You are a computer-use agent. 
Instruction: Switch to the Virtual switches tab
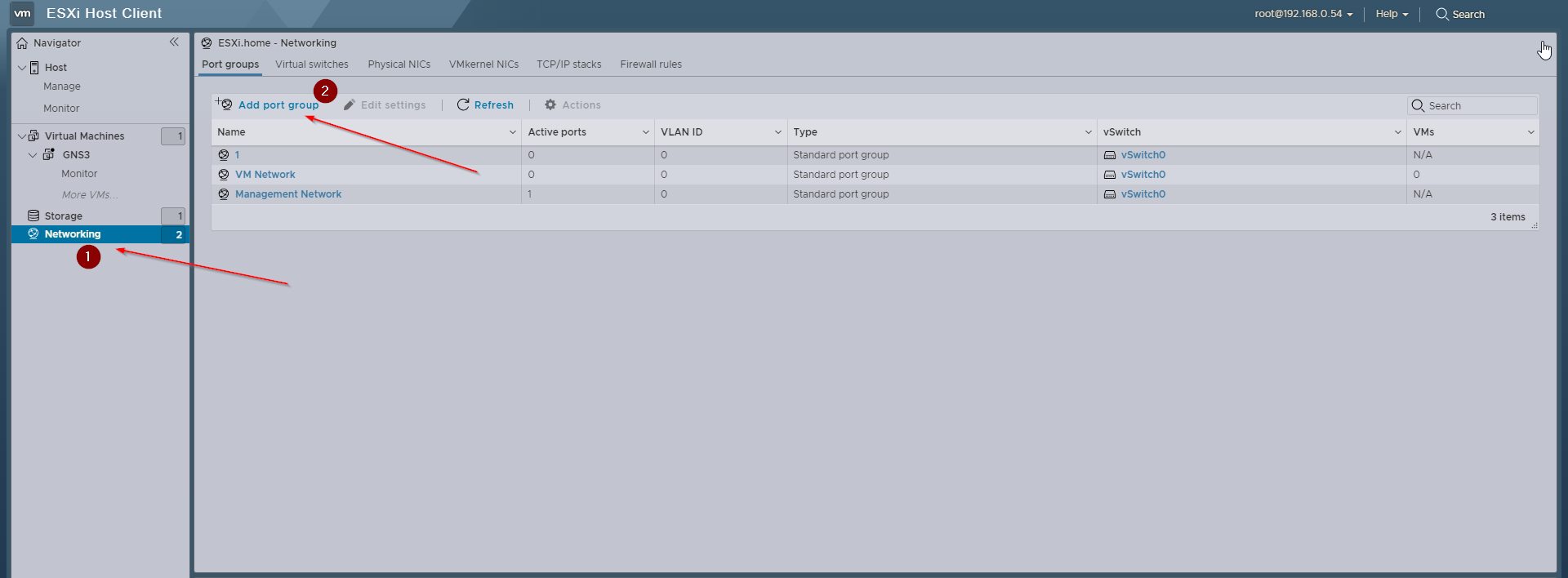311,64
